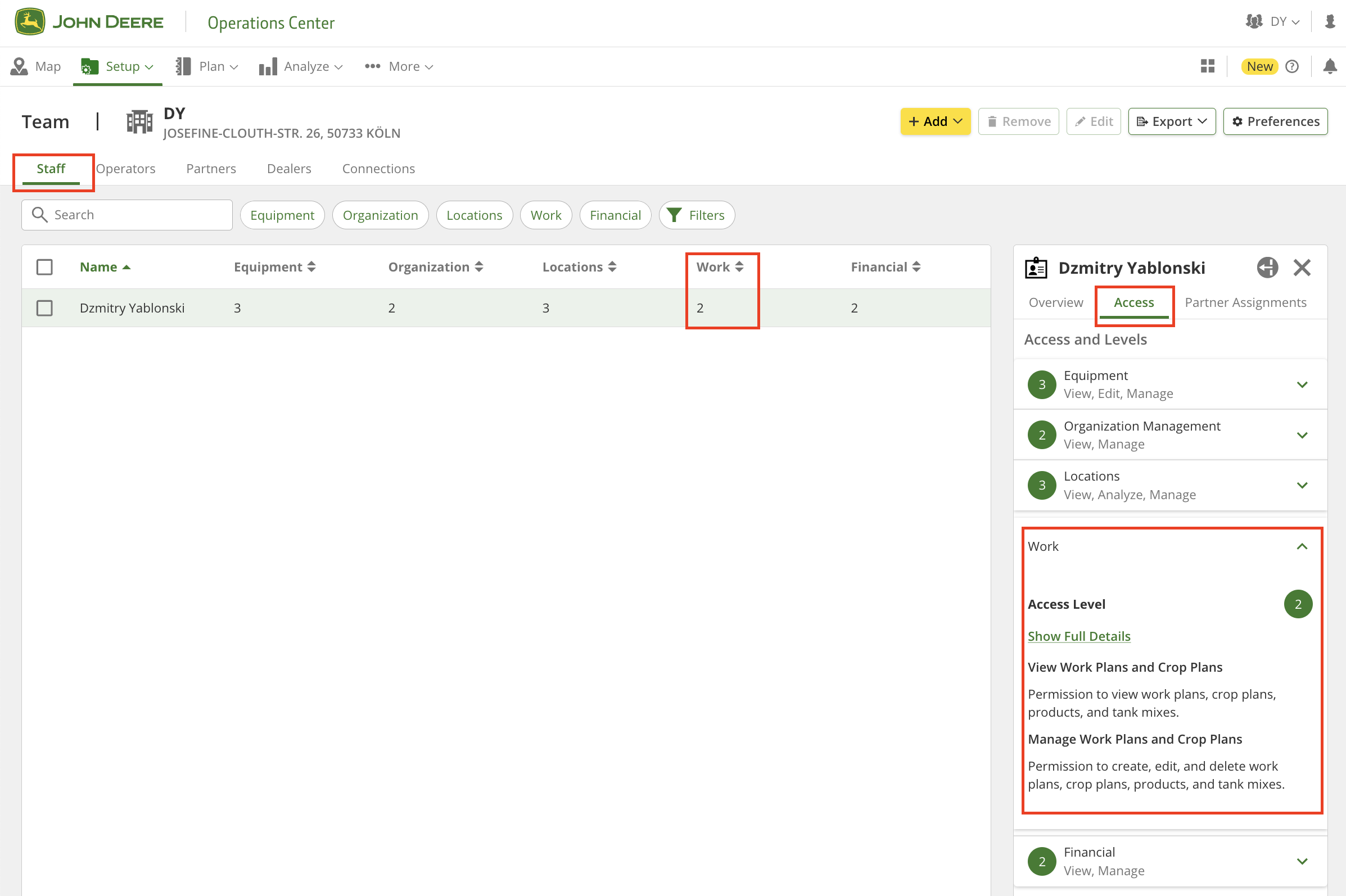Click the help question mark icon

(x=1291, y=66)
